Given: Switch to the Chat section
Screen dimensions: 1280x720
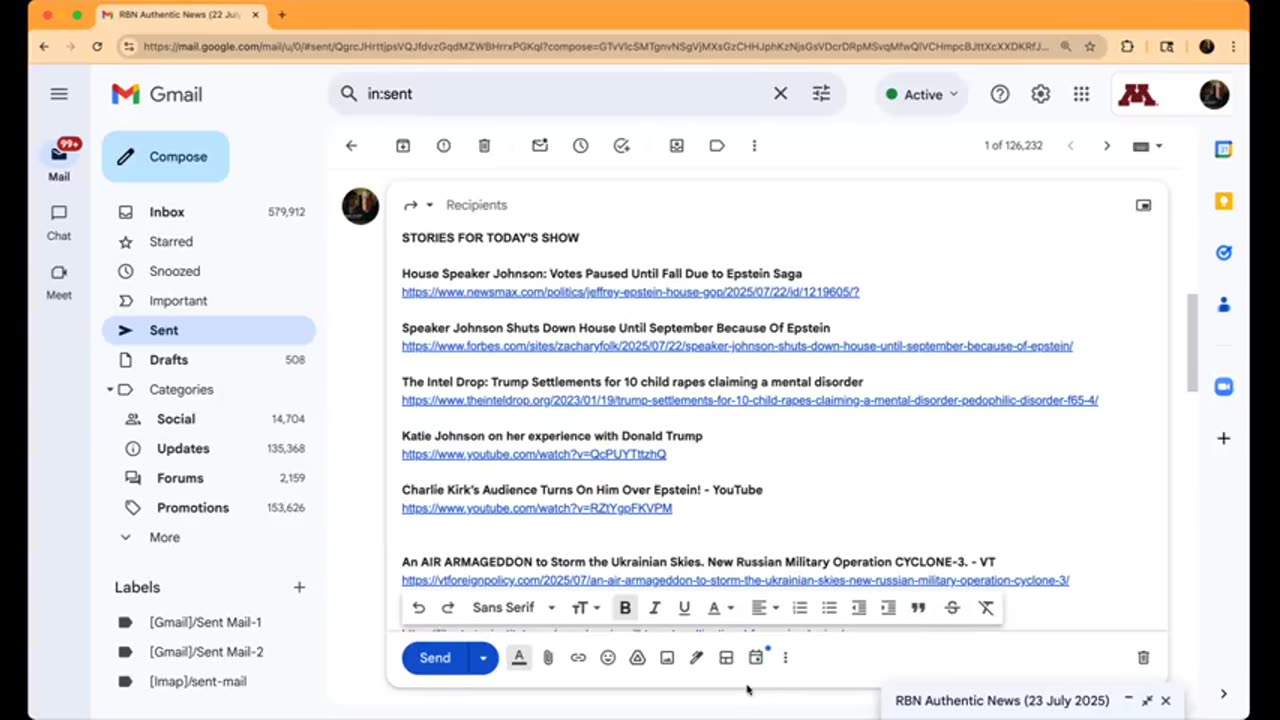Looking at the screenshot, I should pyautogui.click(x=59, y=222).
